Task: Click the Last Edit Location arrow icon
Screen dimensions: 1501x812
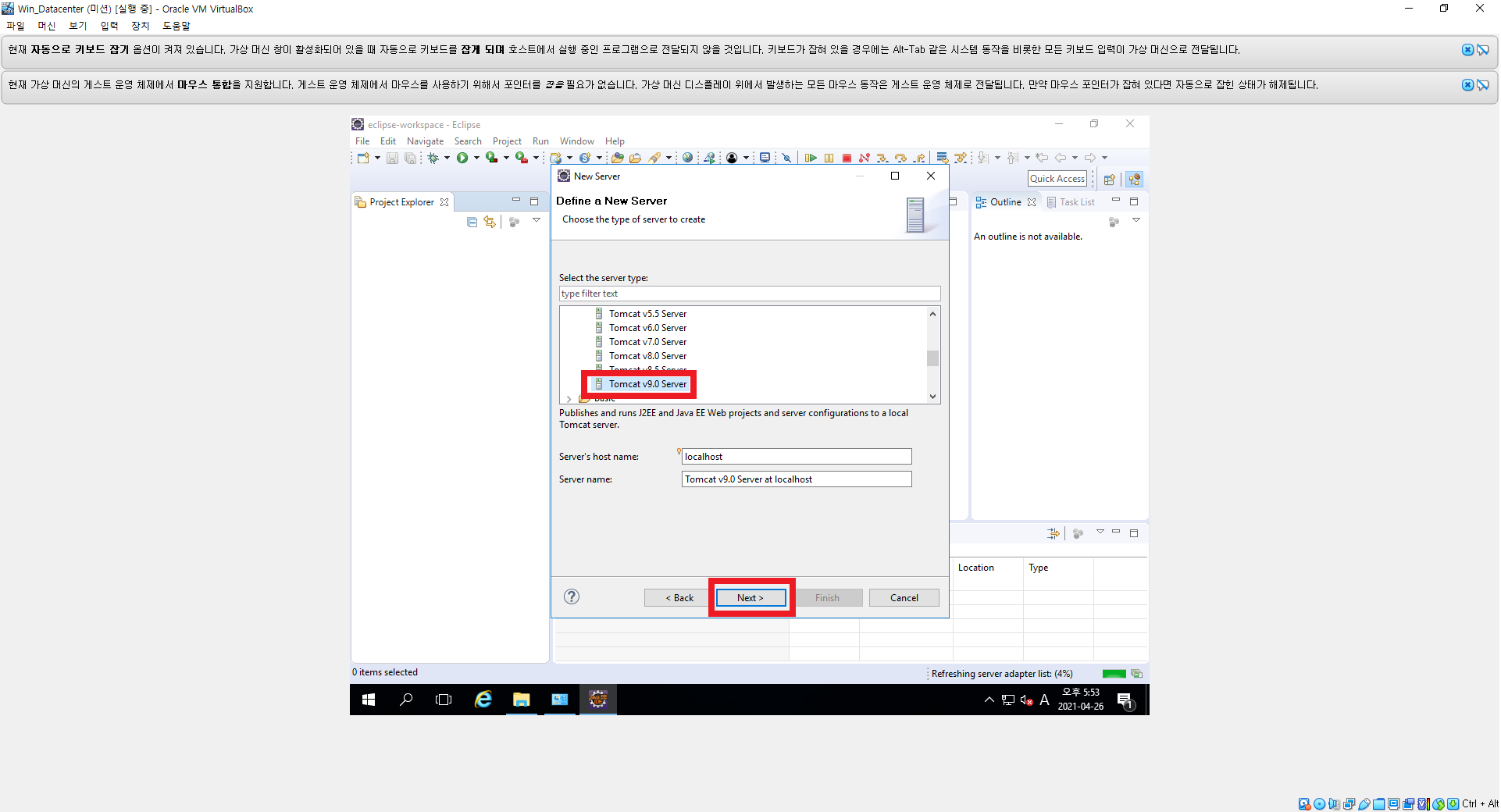Action: click(1042, 158)
